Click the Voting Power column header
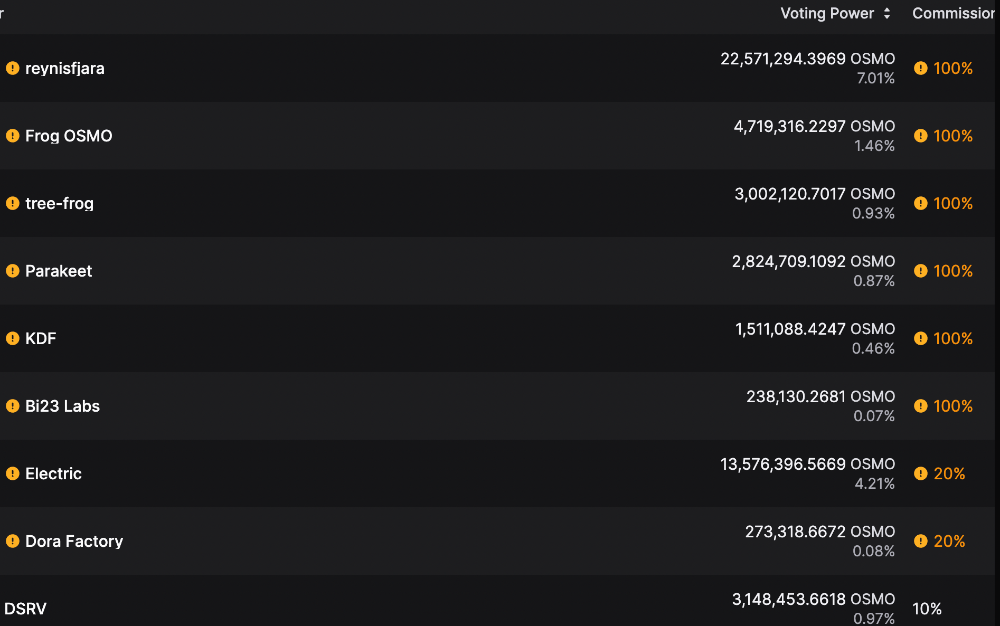 (827, 13)
